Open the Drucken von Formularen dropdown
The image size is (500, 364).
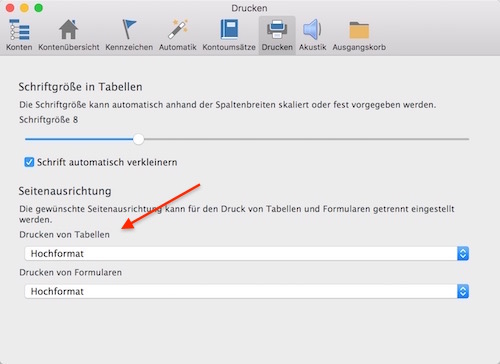click(x=247, y=291)
